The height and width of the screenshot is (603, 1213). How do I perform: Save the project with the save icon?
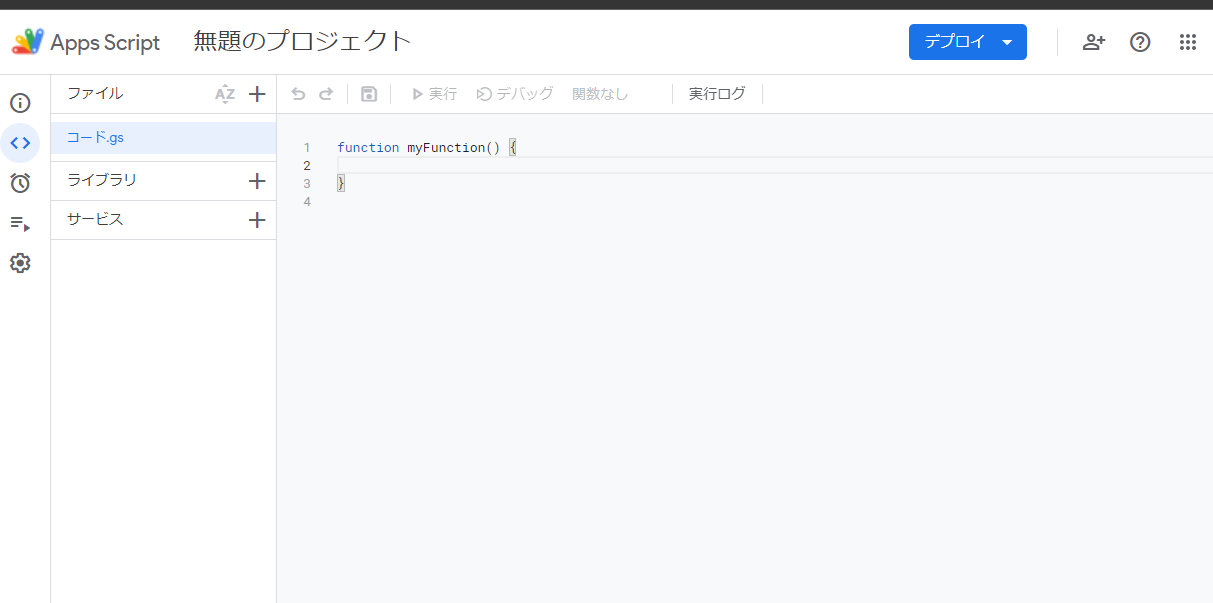coord(368,93)
